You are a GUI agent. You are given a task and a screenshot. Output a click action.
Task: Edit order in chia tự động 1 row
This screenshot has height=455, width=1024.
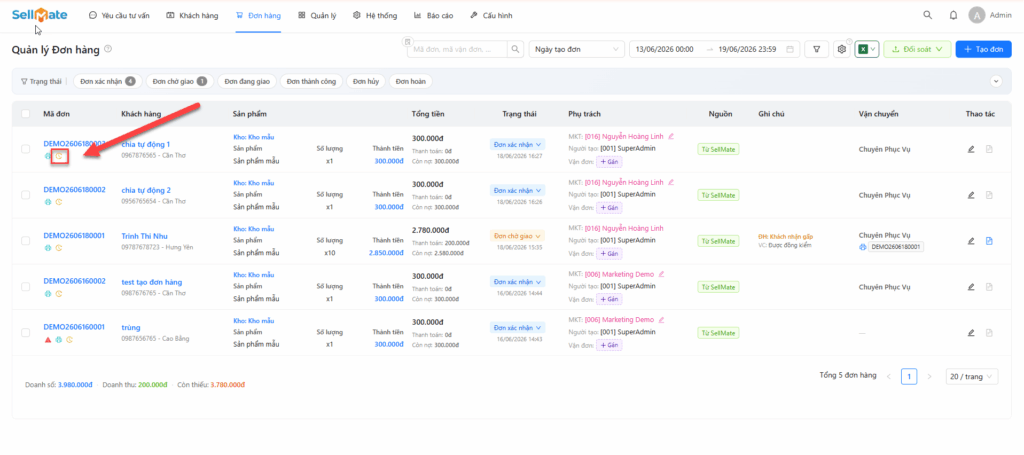[971, 149]
